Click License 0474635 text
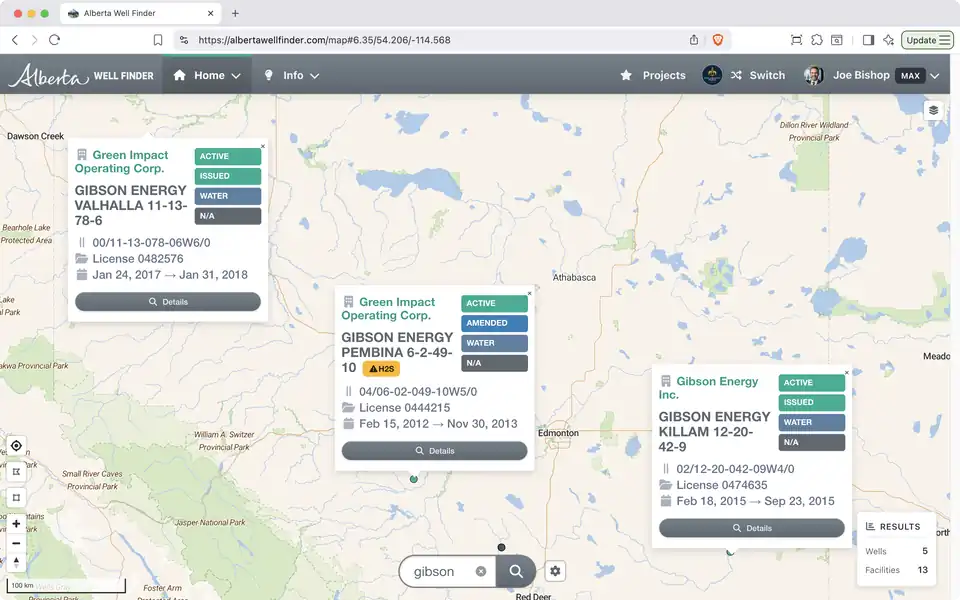The height and width of the screenshot is (600, 960). coord(722,485)
